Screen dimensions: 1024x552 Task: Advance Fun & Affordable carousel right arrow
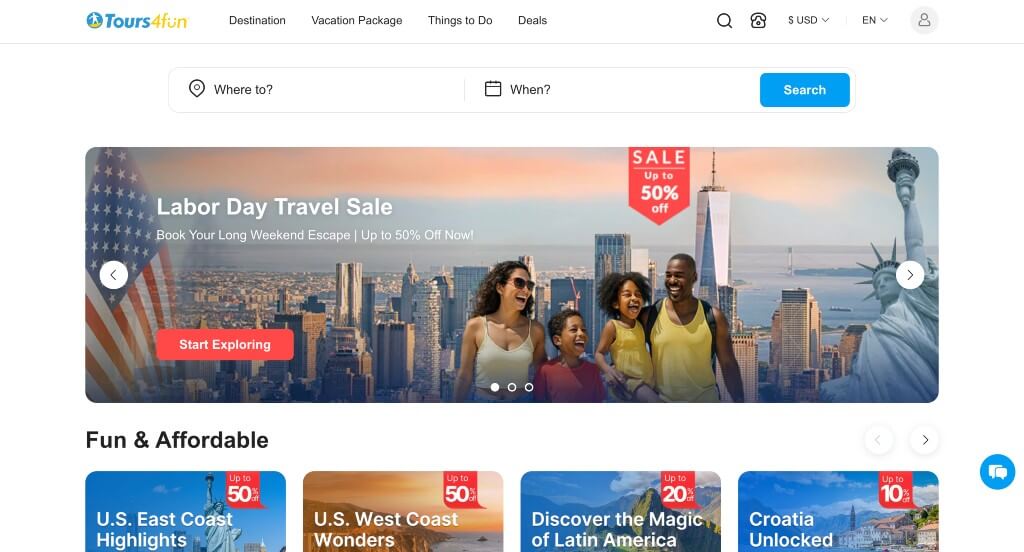pos(924,440)
